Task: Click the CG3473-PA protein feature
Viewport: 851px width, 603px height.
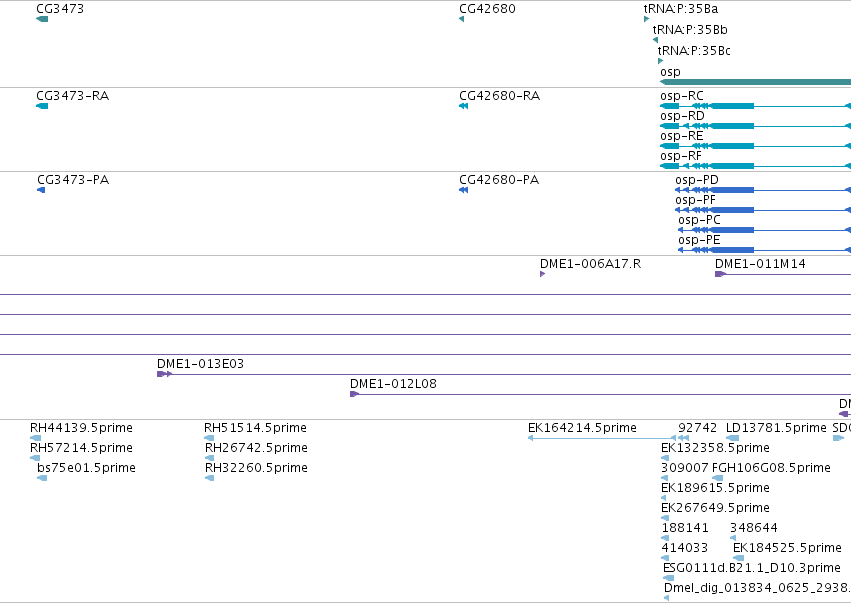Action: click(41, 190)
